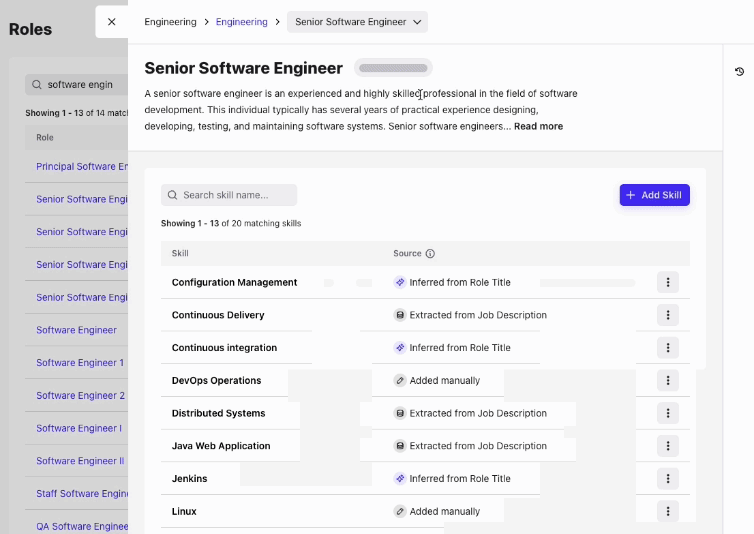
Task: Open kebab menu for Distributed Systems
Action: 668,413
